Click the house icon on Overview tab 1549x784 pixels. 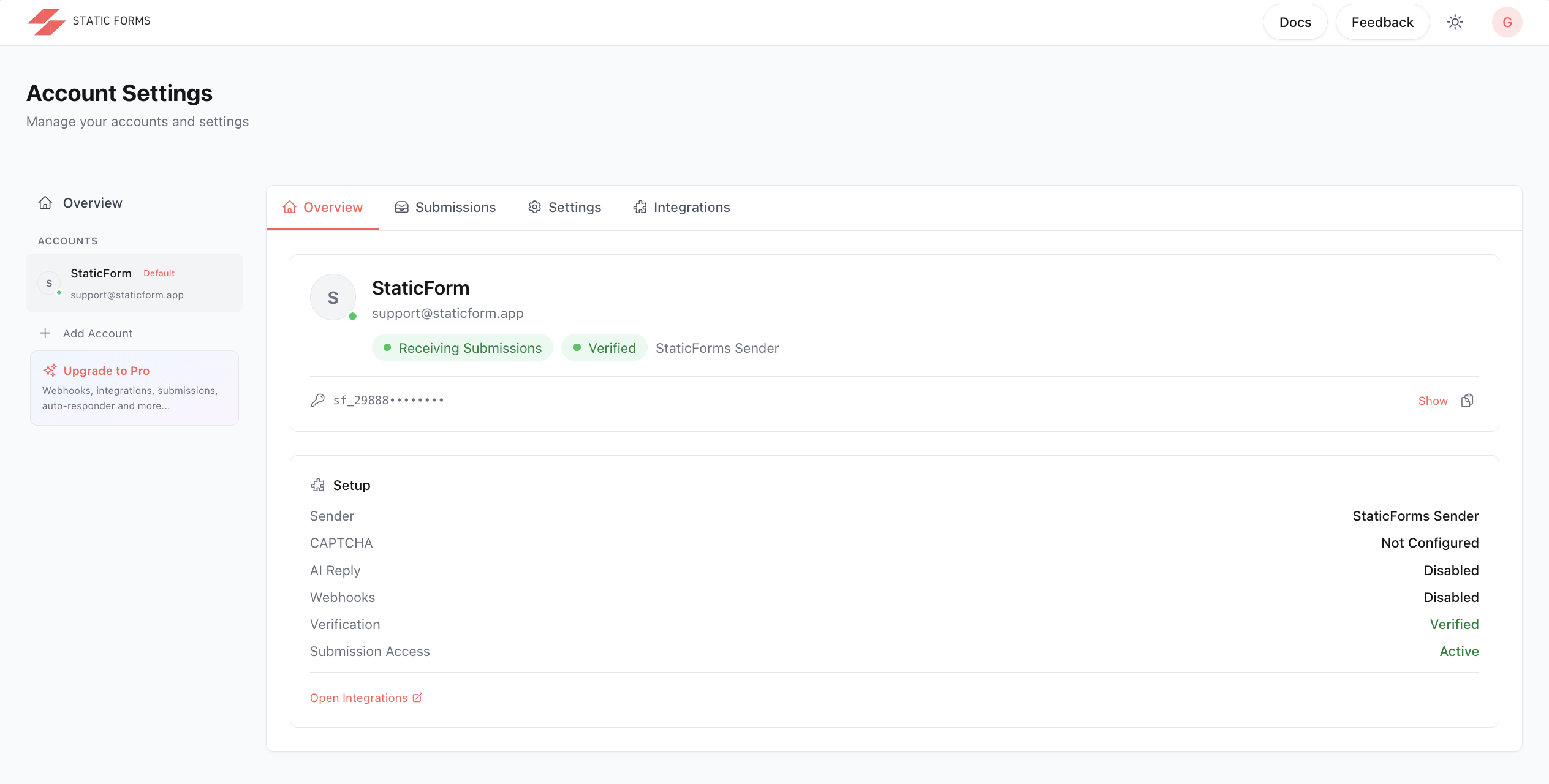coord(289,207)
